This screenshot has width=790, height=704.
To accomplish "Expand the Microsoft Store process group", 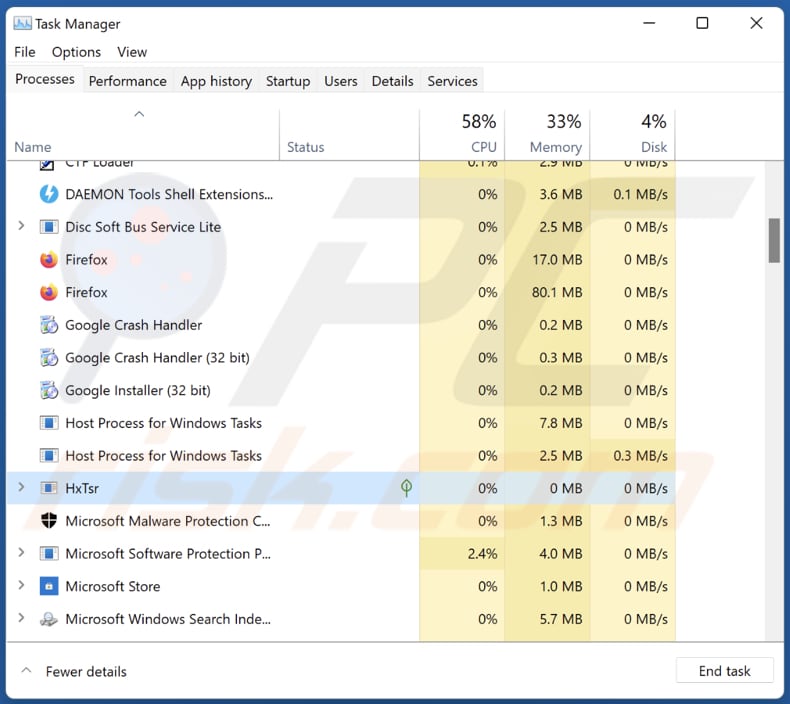I will (x=21, y=586).
